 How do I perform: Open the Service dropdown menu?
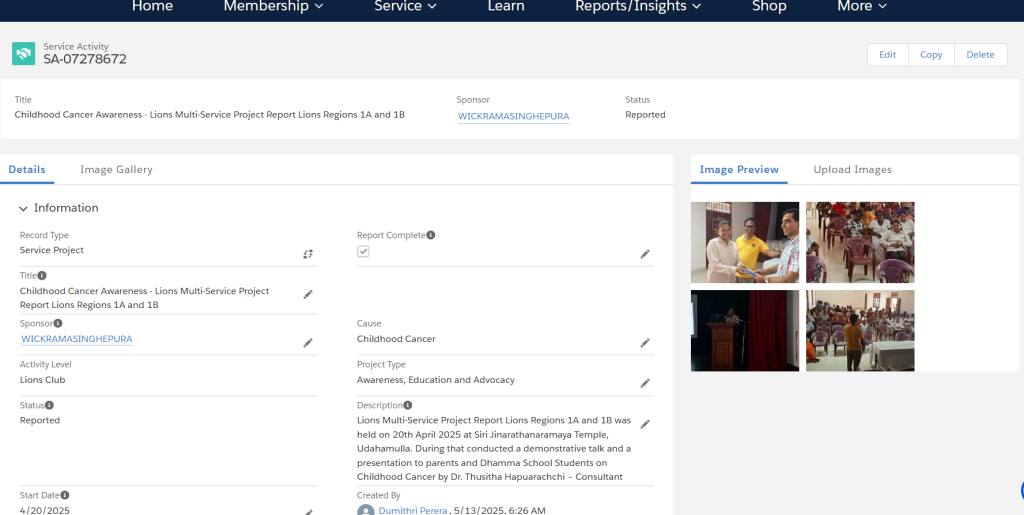406,7
